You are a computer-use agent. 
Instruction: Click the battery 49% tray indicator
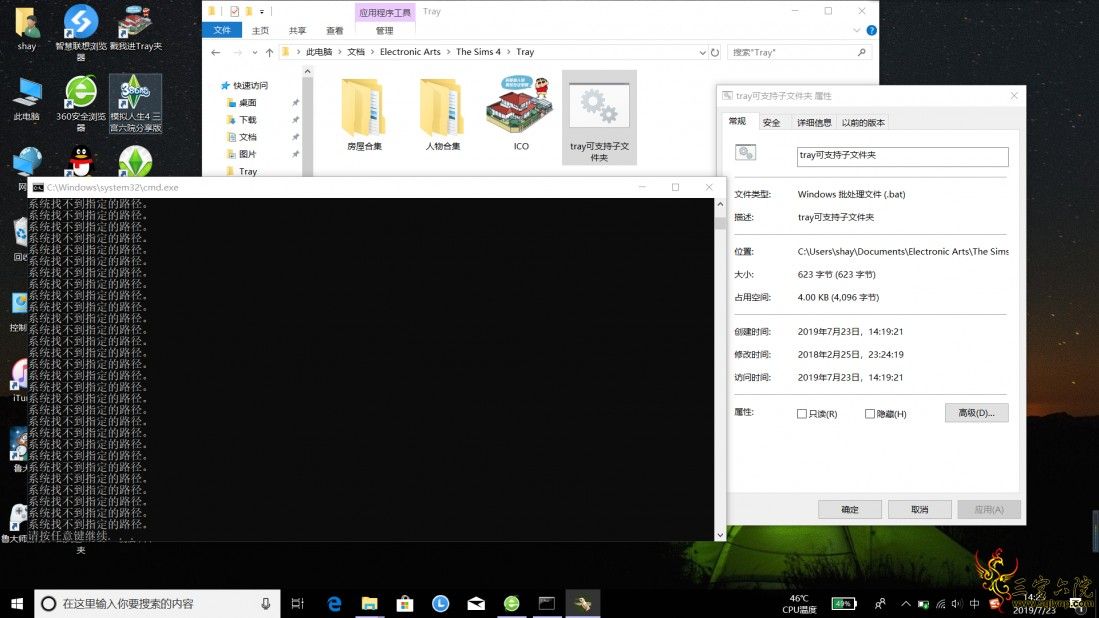coord(844,603)
